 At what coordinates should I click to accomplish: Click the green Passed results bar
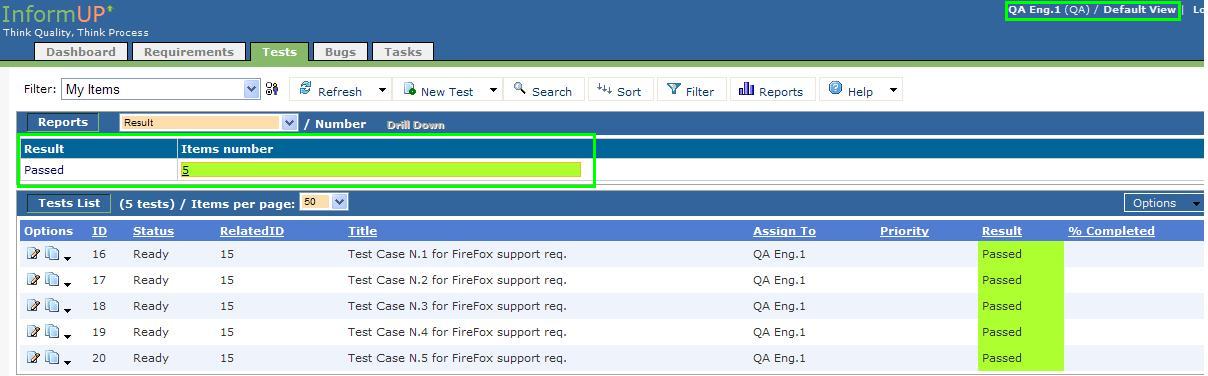point(380,170)
